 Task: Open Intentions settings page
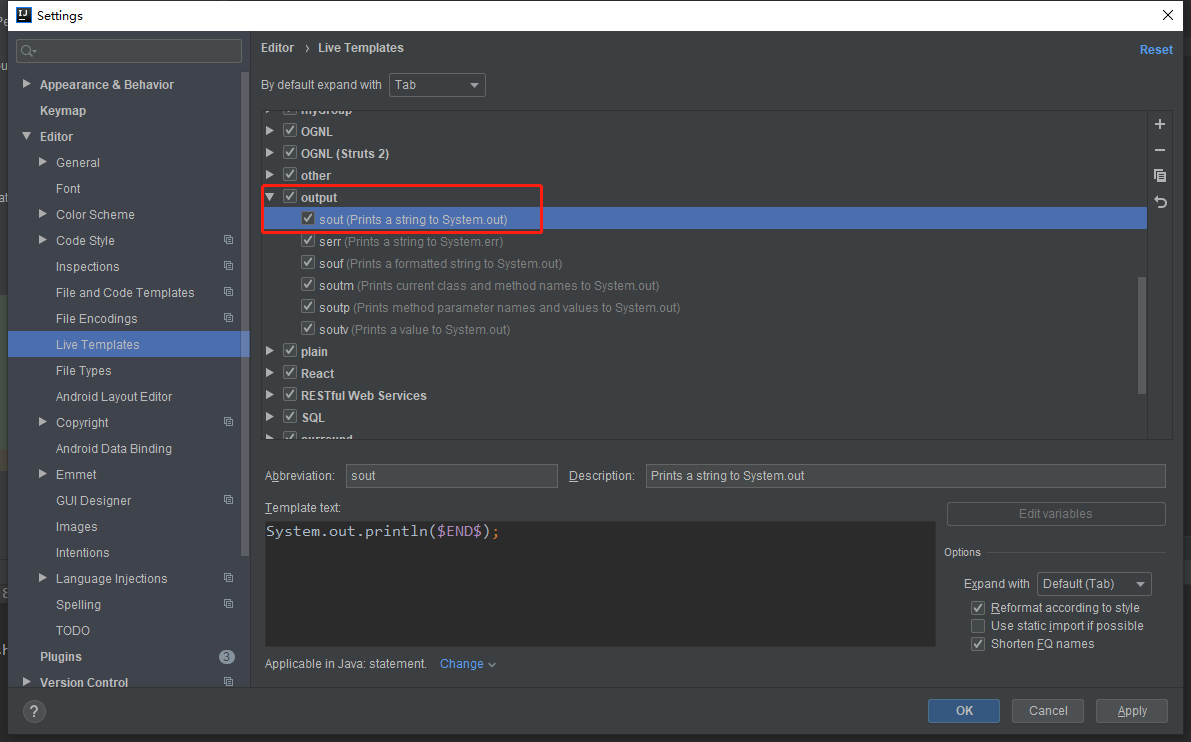click(x=82, y=553)
